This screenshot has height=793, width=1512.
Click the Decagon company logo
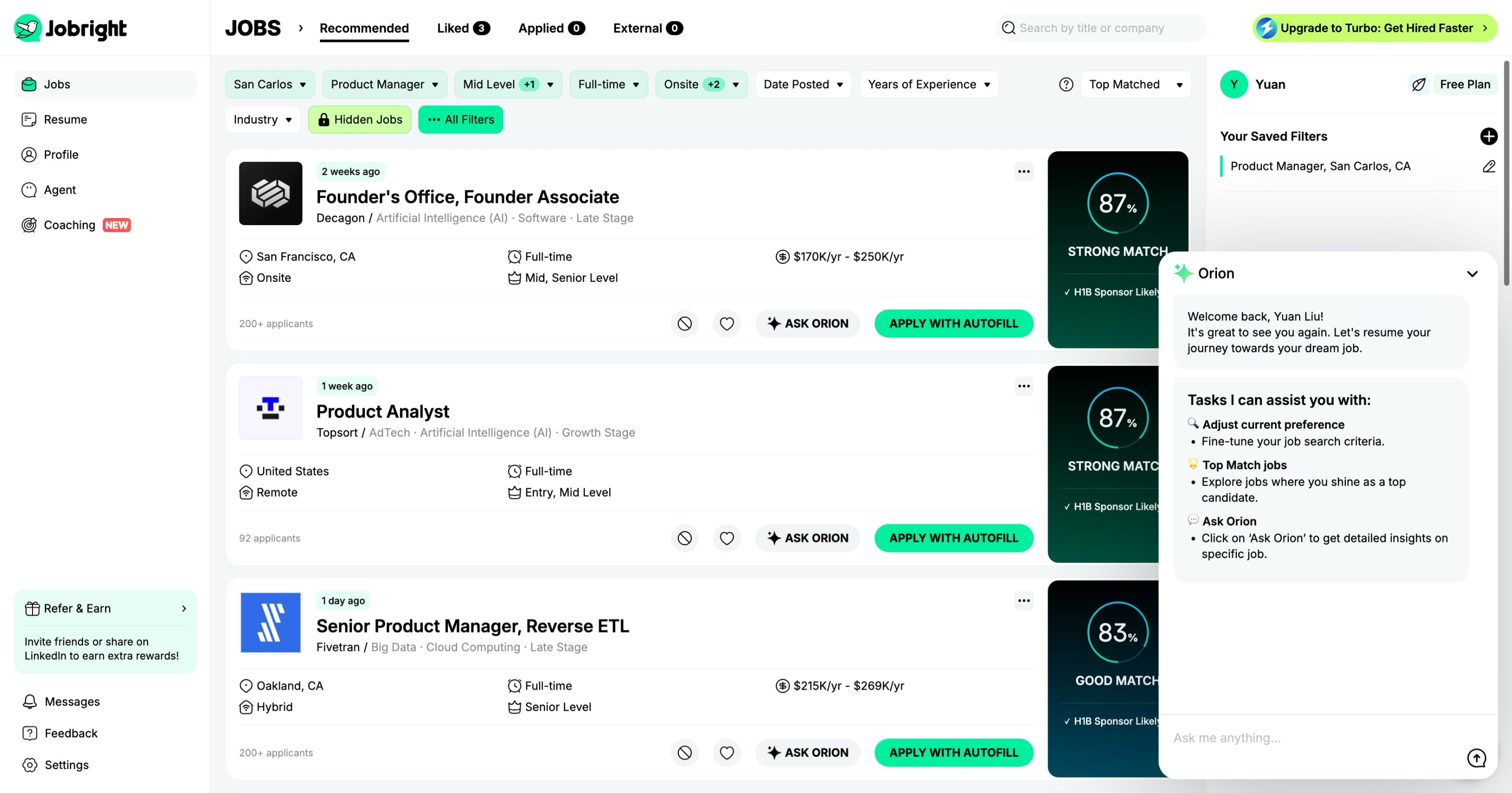(x=270, y=194)
